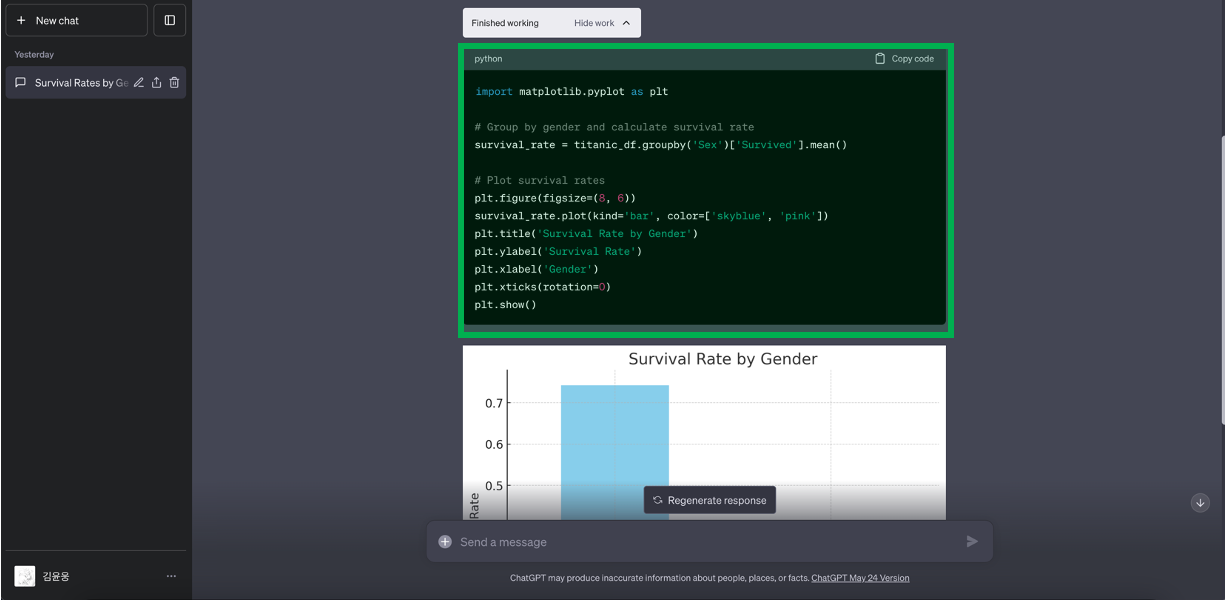This screenshot has width=1226, height=600.
Task: Share the chat via the share icon
Action: (156, 82)
